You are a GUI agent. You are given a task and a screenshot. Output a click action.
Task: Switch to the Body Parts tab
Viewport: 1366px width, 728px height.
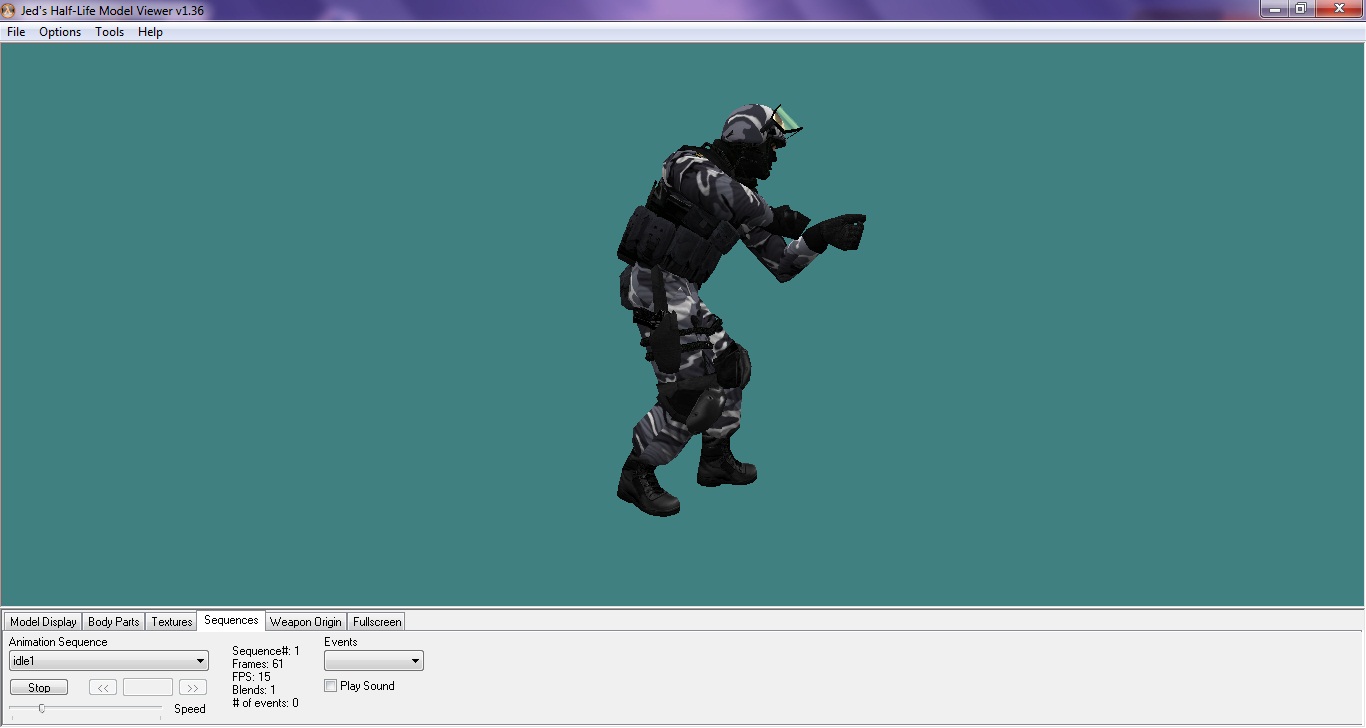[114, 622]
